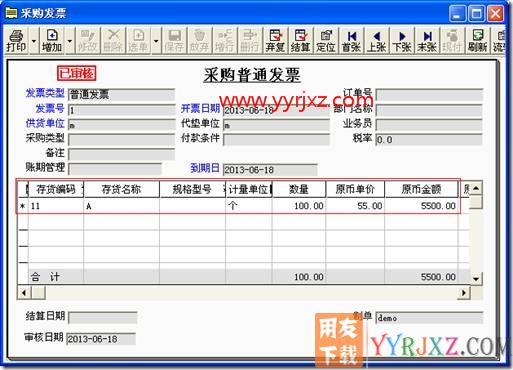Click the 刷新 (refresh) toolbar icon

[x=477, y=40]
